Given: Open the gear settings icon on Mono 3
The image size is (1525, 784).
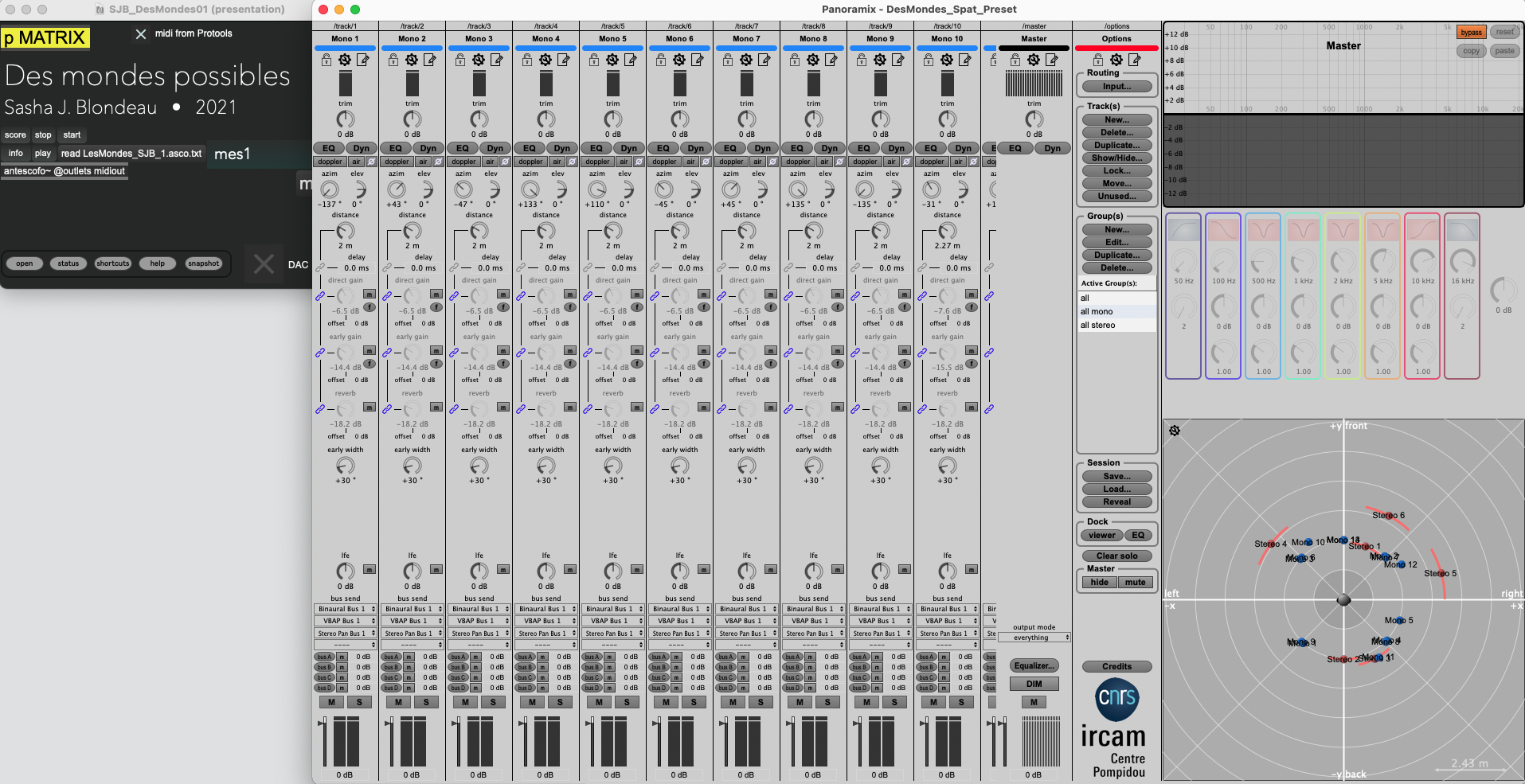Looking at the screenshot, I should (x=479, y=60).
